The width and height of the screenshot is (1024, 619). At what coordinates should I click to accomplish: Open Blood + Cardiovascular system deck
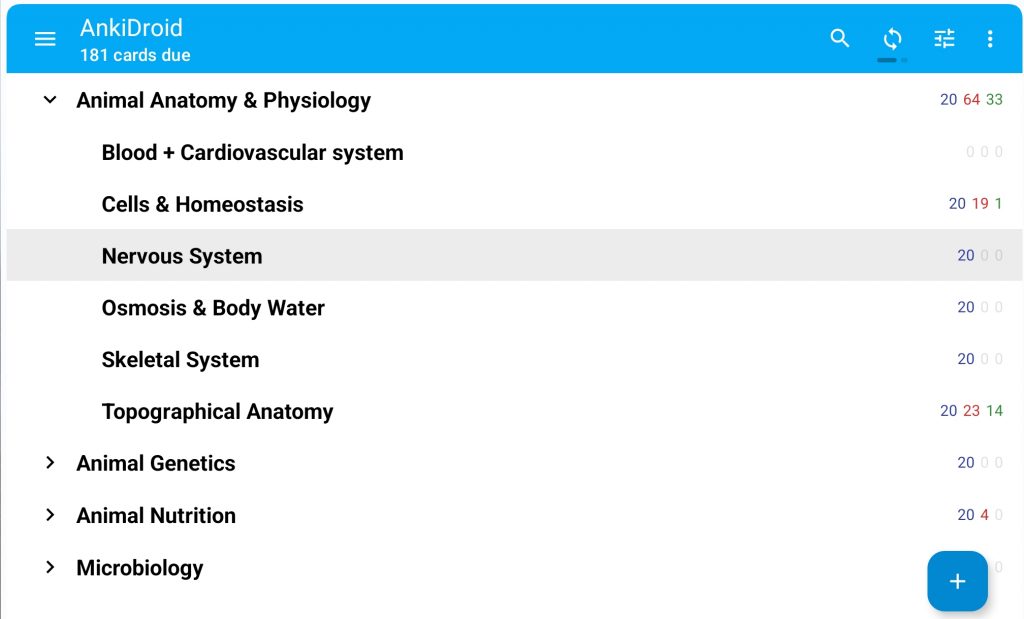coord(252,153)
